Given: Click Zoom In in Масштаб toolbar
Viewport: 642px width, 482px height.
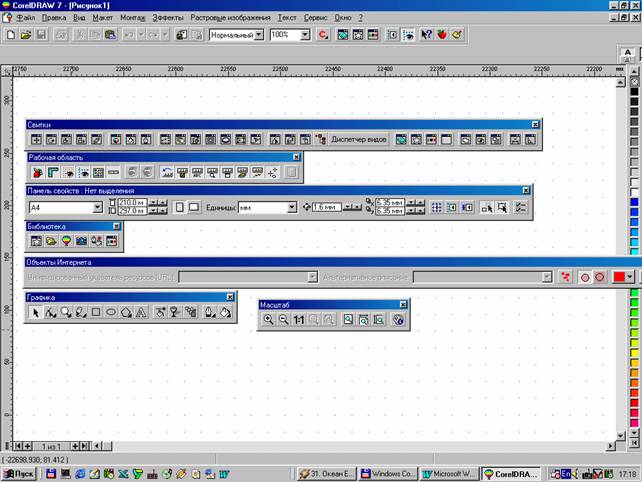Looking at the screenshot, I should click(x=268, y=319).
